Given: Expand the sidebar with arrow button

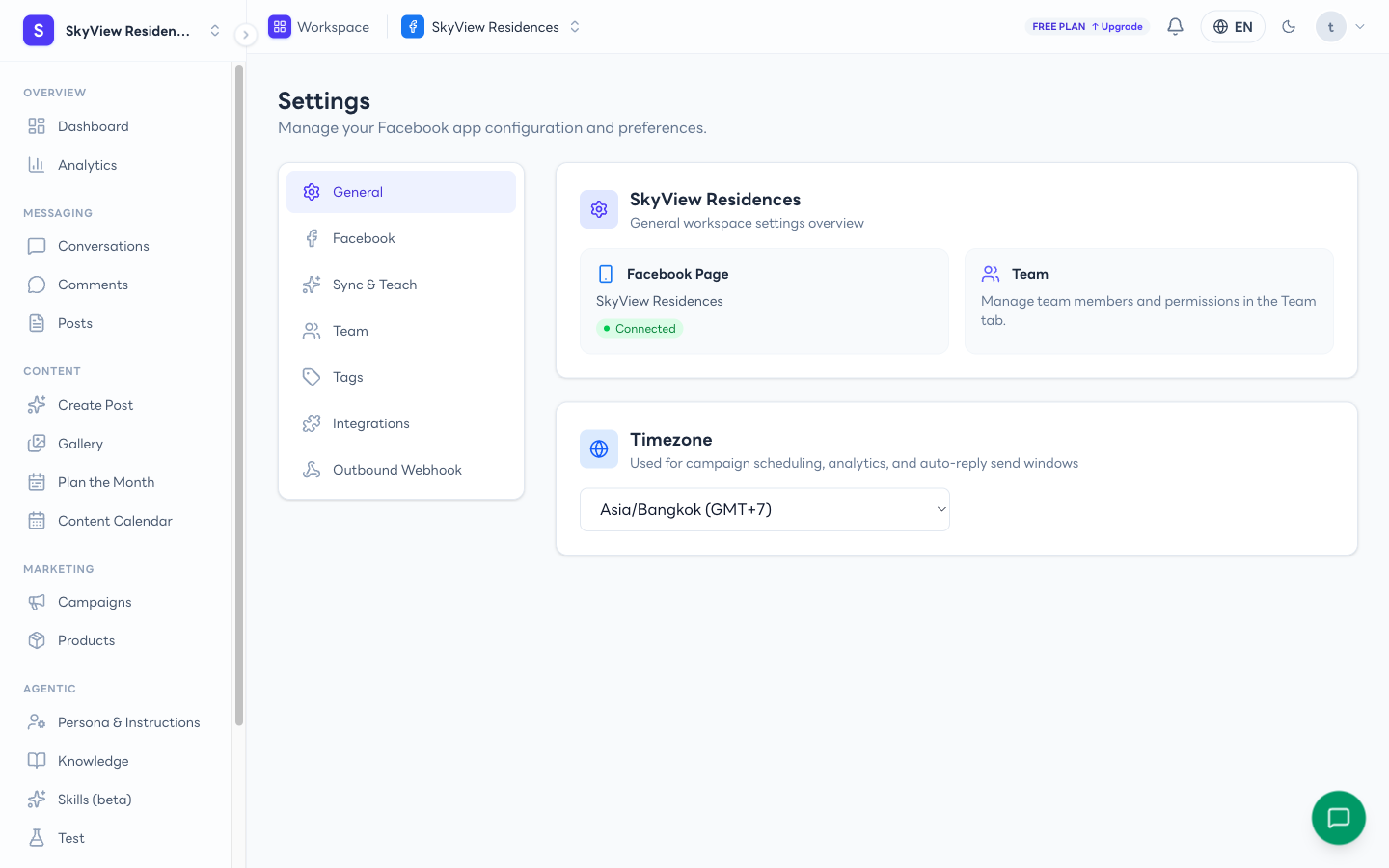Looking at the screenshot, I should coord(246,35).
